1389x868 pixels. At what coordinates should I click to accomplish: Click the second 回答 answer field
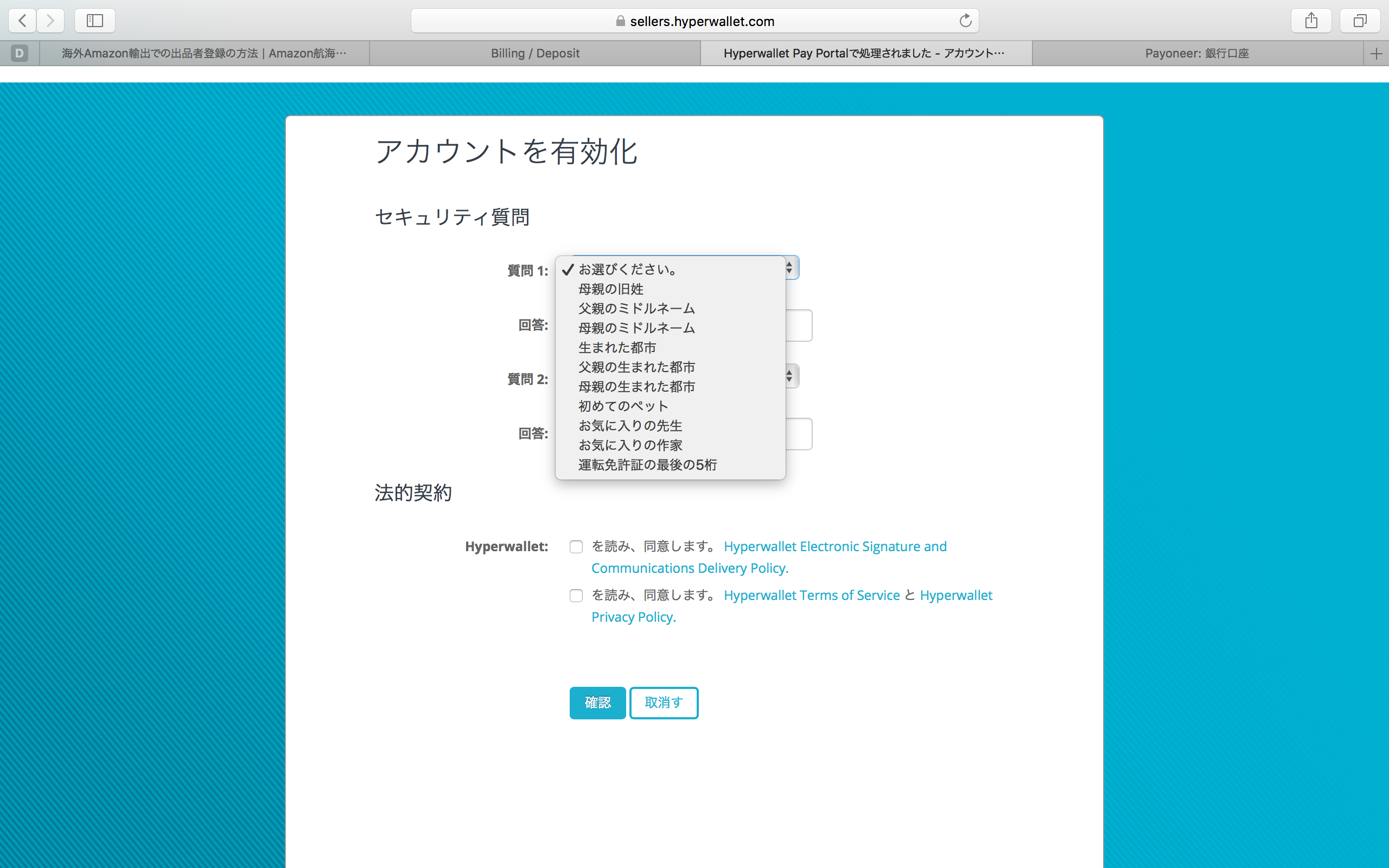(798, 434)
